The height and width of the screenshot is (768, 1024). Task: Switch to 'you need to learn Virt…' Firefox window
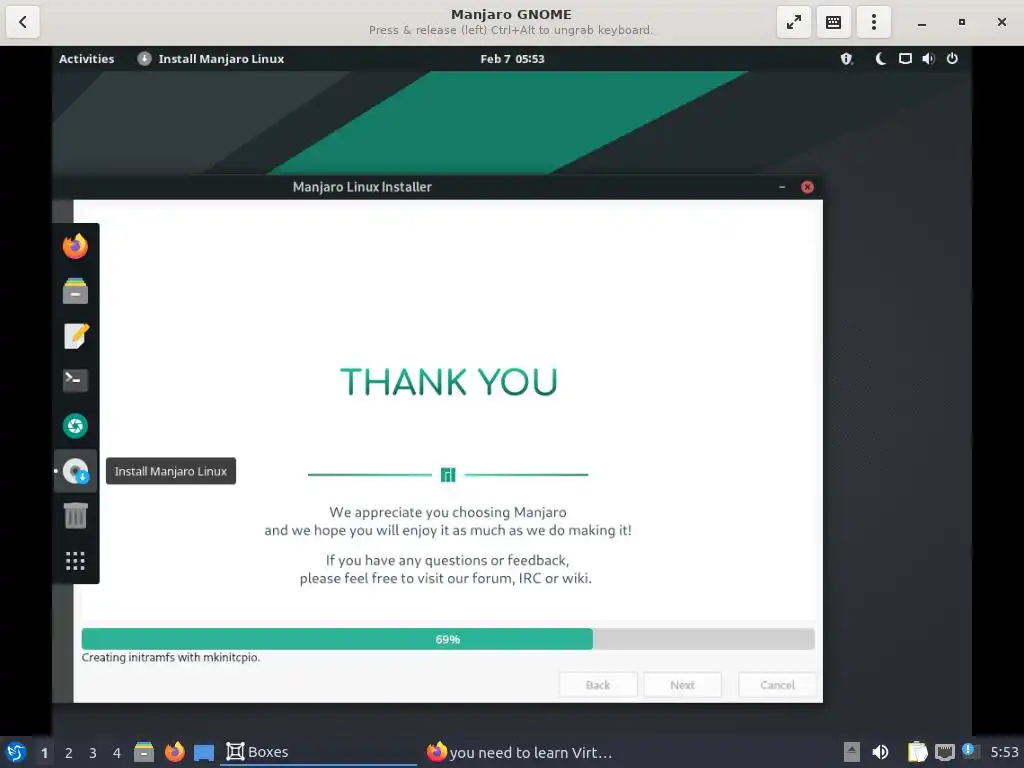(x=520, y=752)
